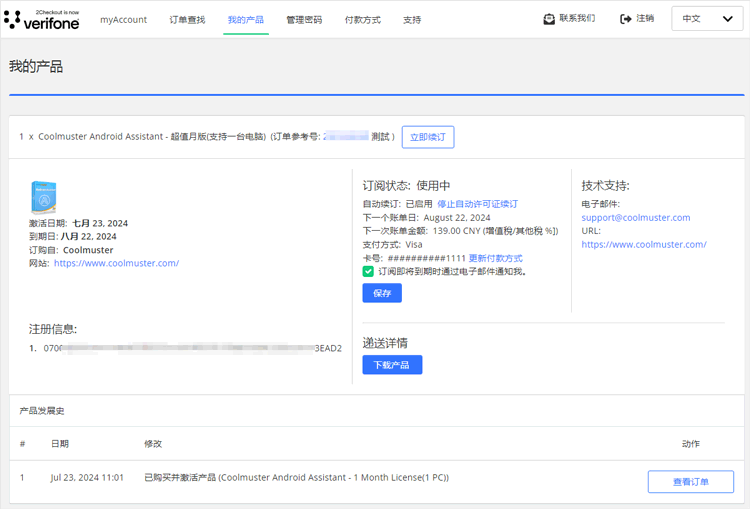Image resolution: width=750 pixels, height=509 pixels.
Task: Open the support@coolmuster.com email link
Action: tap(635, 217)
